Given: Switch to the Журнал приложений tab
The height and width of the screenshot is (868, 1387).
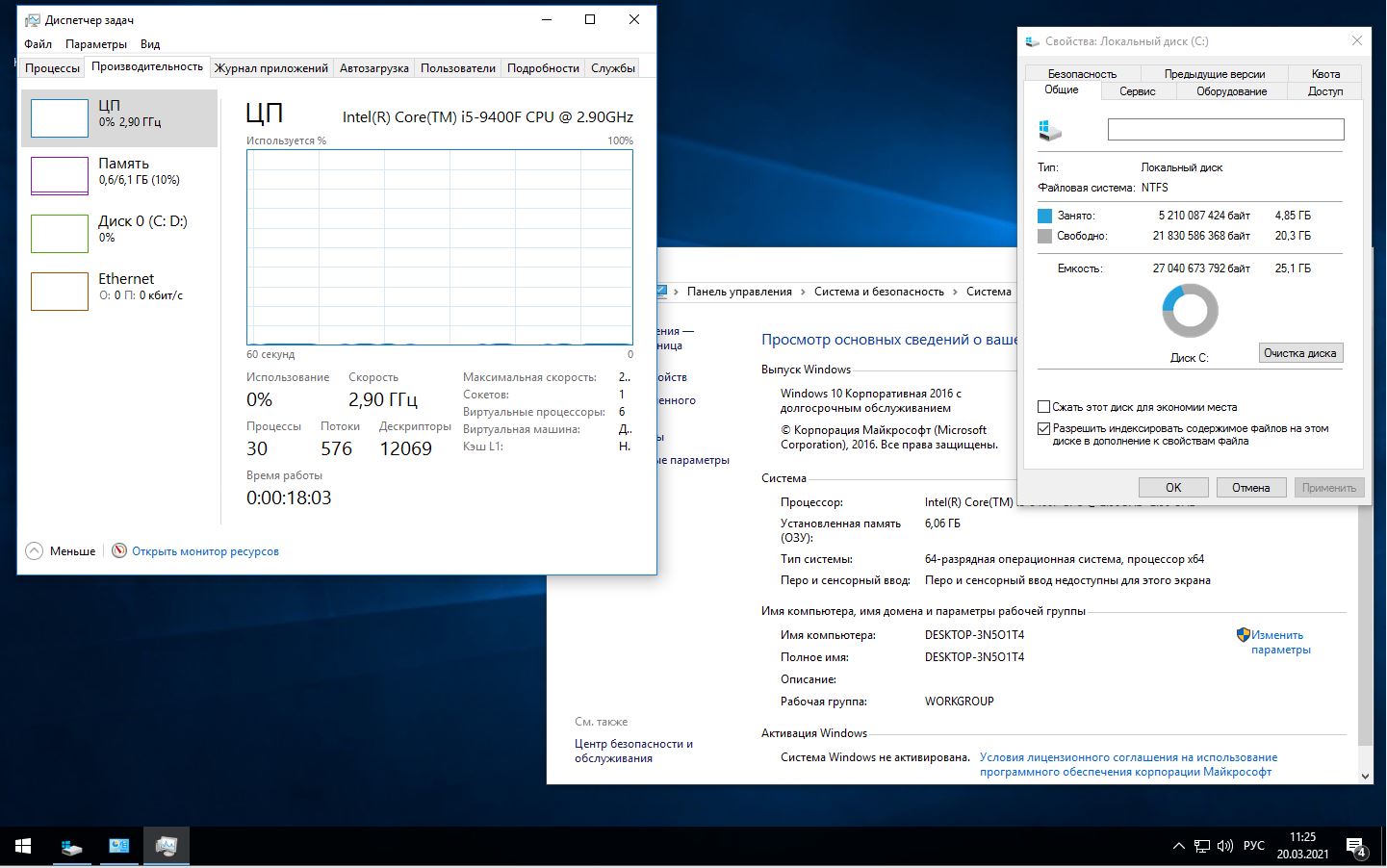Looking at the screenshot, I should (x=271, y=68).
